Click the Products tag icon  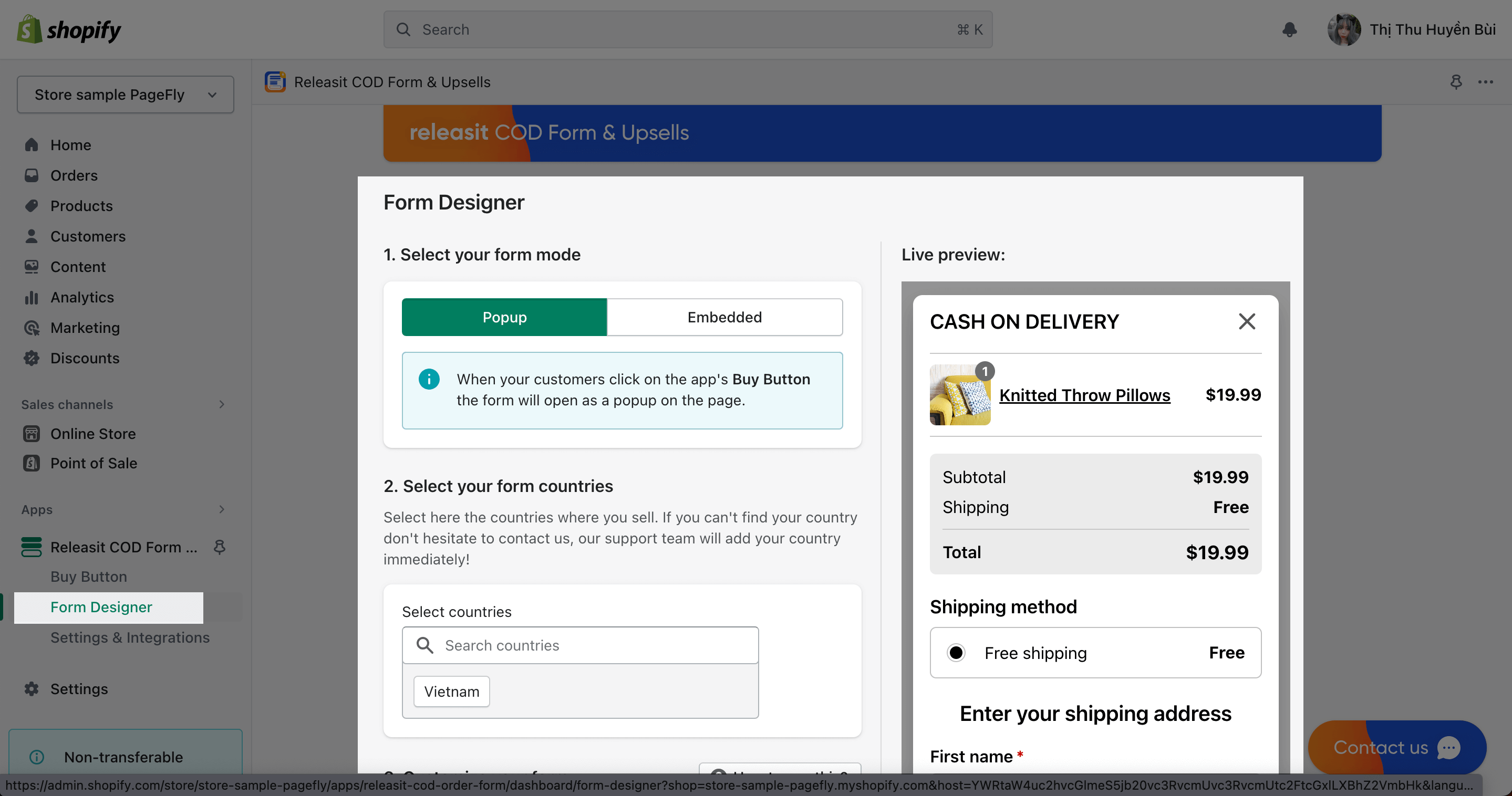tap(32, 206)
